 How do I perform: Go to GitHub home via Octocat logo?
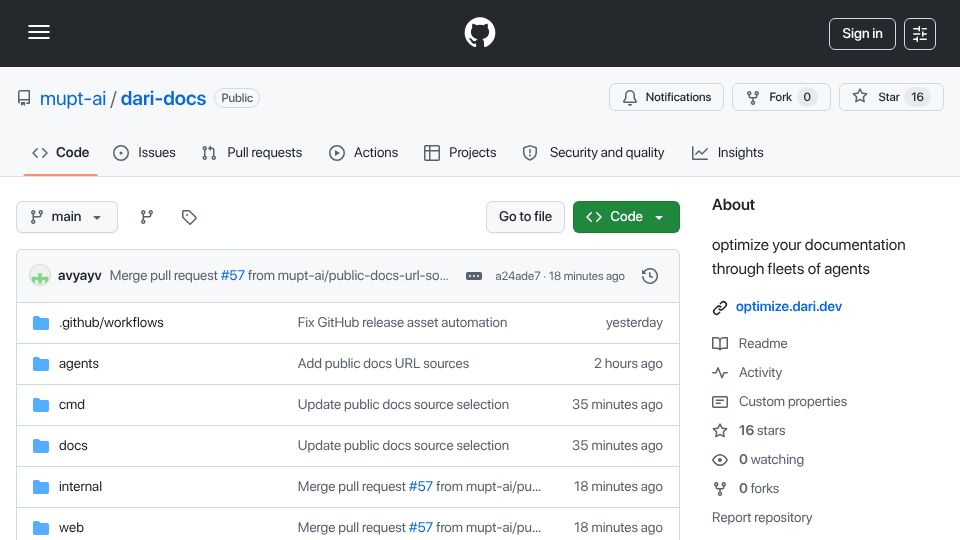tap(479, 32)
